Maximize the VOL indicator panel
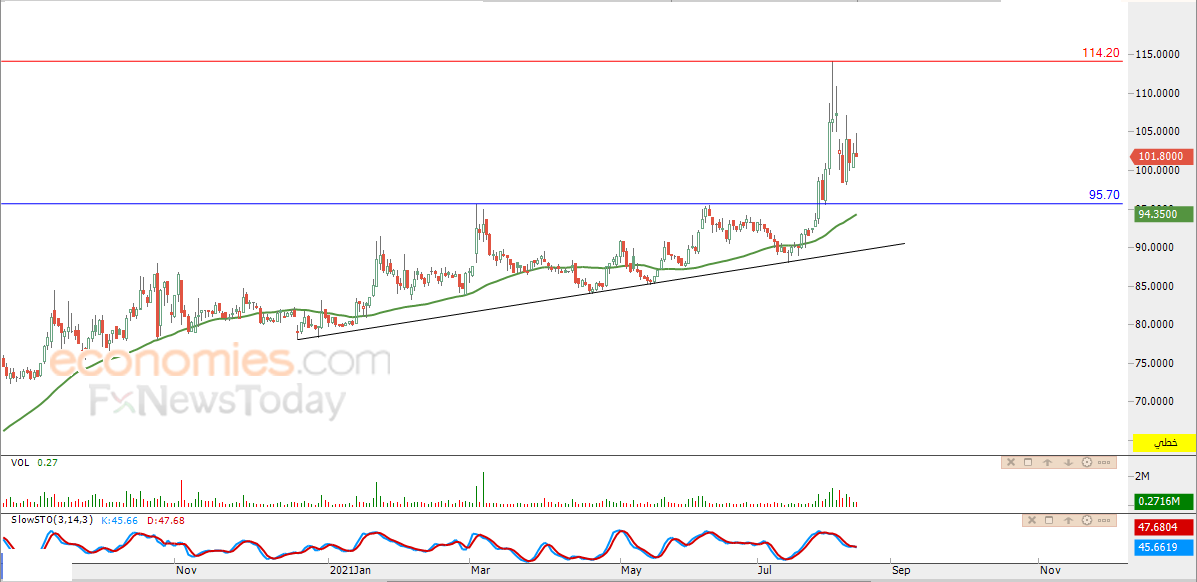Image resolution: width=1197 pixels, height=582 pixels. click(1028, 462)
